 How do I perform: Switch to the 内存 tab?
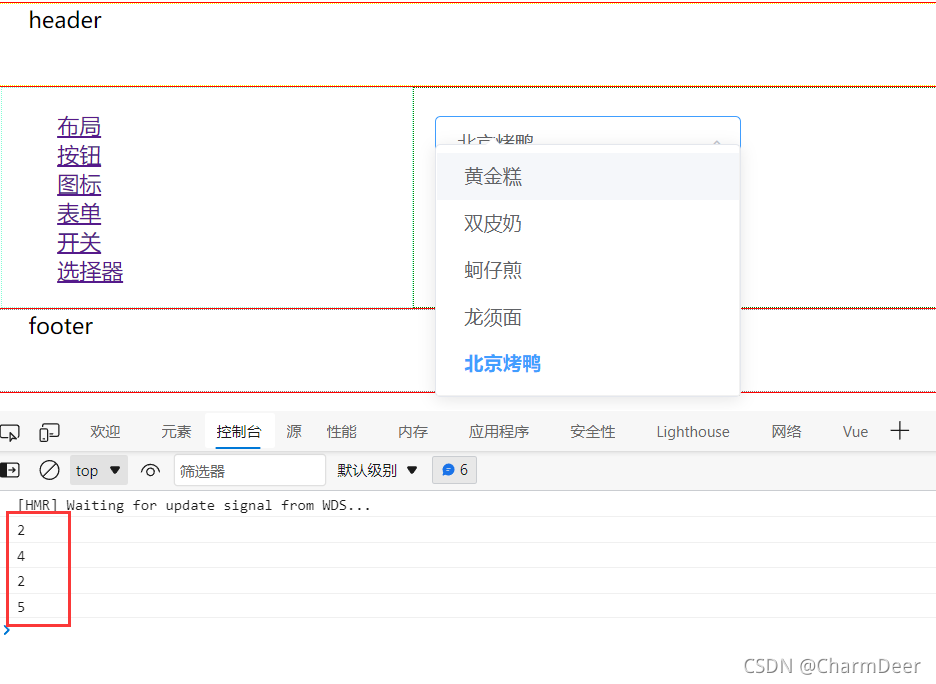(412, 432)
